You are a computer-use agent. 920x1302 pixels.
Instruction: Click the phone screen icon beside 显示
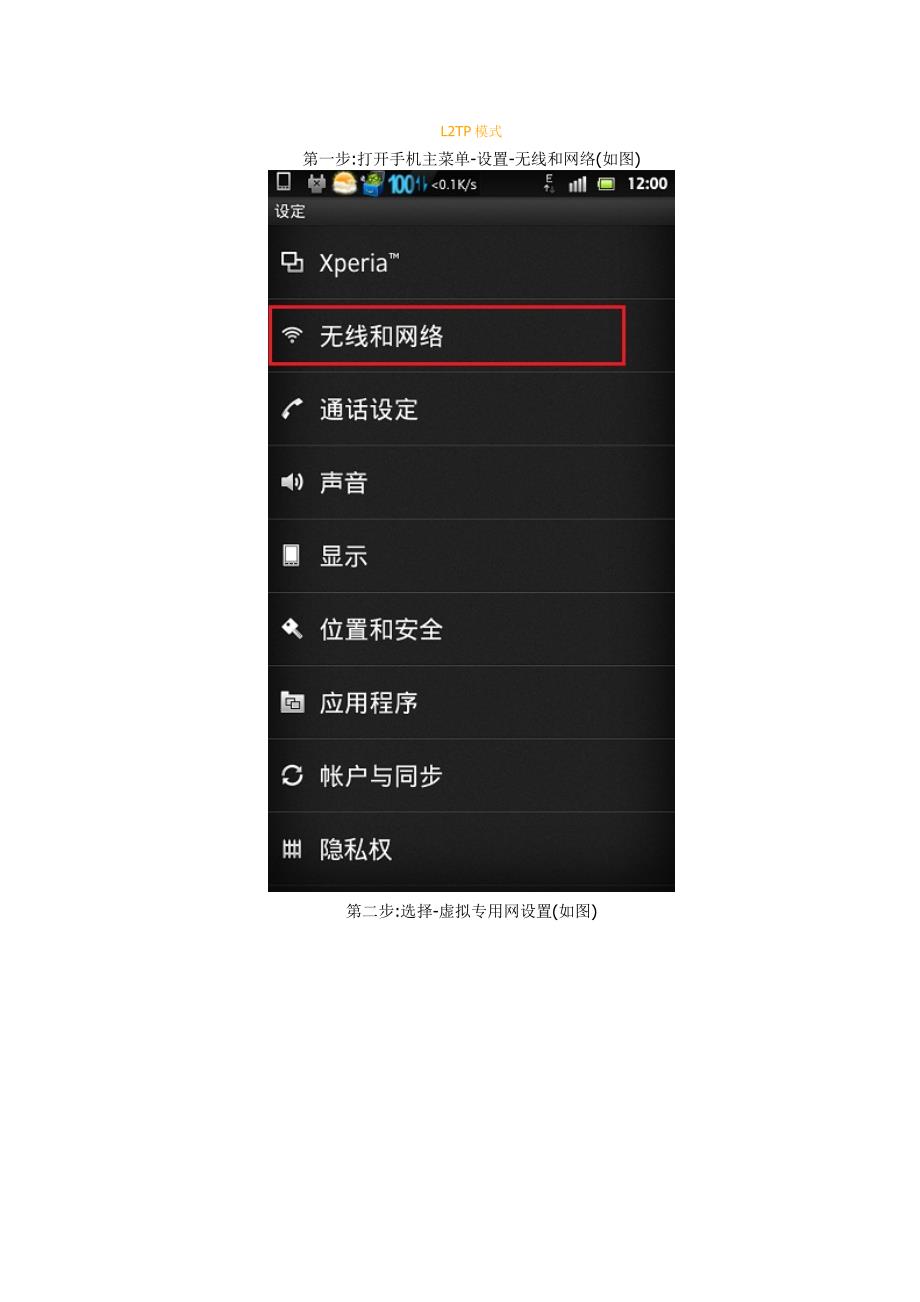click(291, 556)
